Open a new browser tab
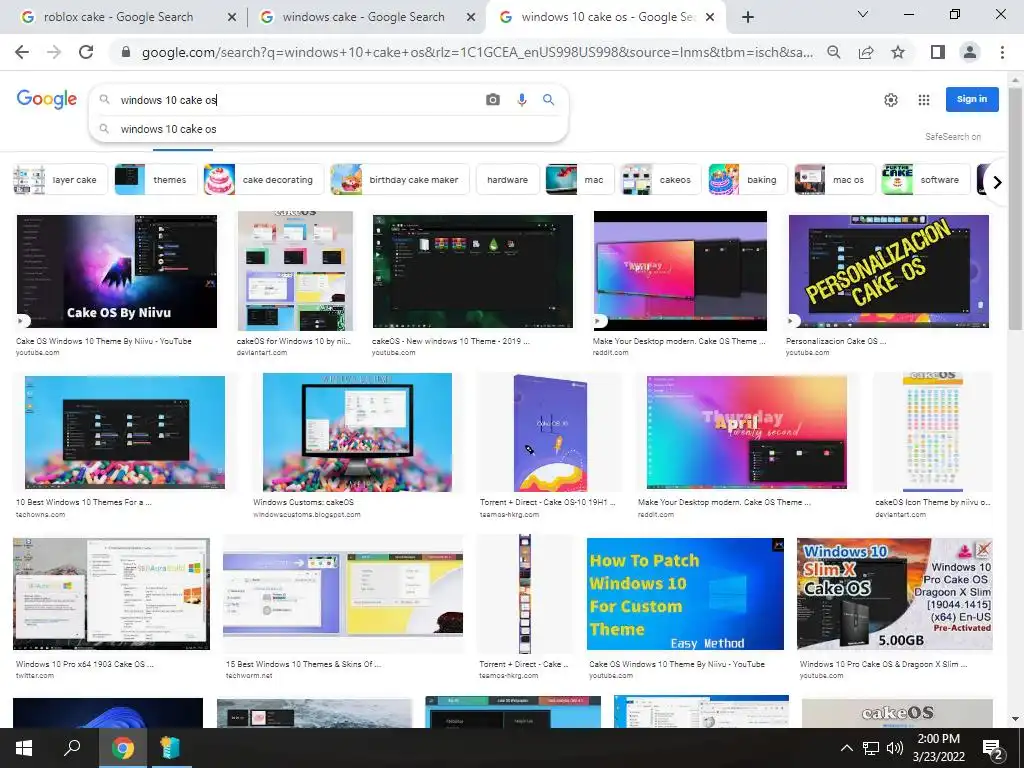This screenshot has height=768, width=1024. point(748,18)
